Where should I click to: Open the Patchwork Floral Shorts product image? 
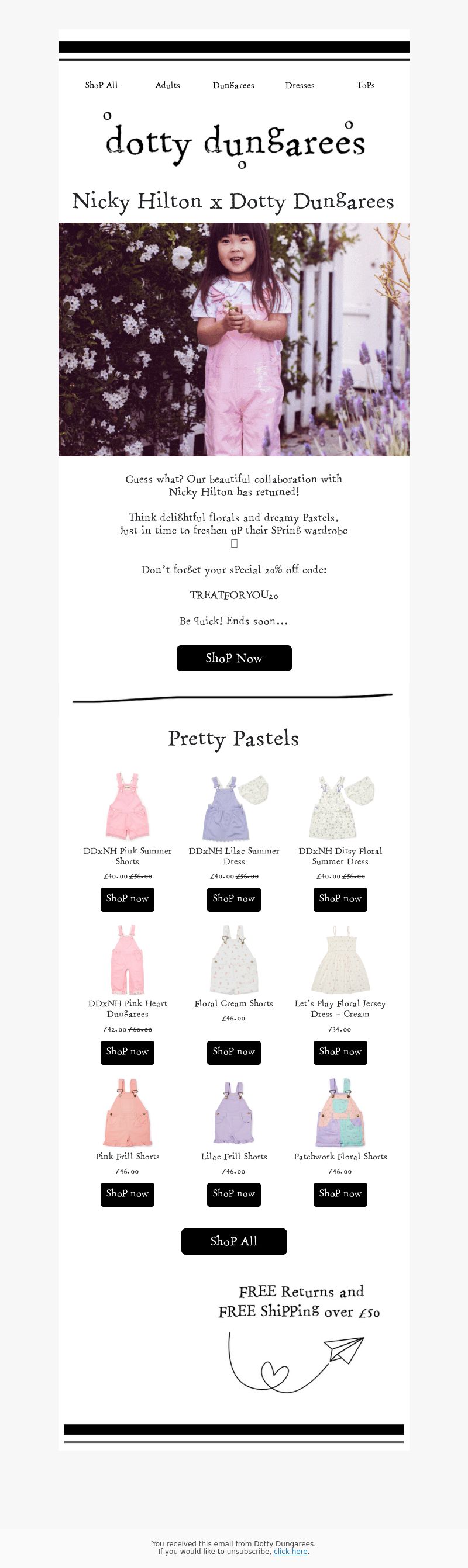[x=340, y=1112]
